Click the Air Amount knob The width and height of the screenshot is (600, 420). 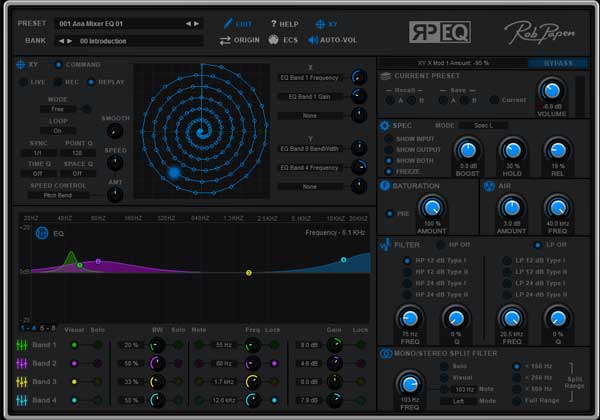(512, 208)
